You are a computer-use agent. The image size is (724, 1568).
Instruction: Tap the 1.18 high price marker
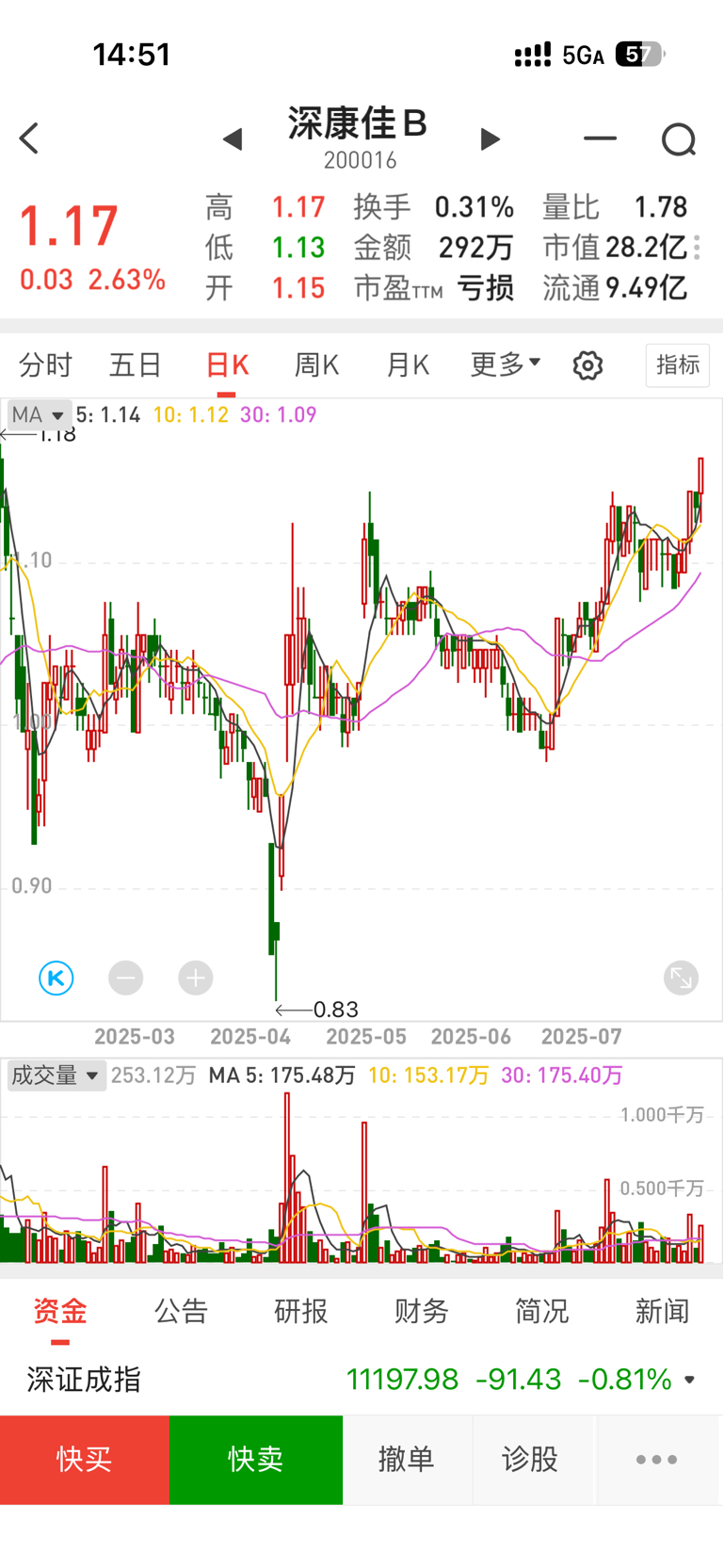point(56,434)
